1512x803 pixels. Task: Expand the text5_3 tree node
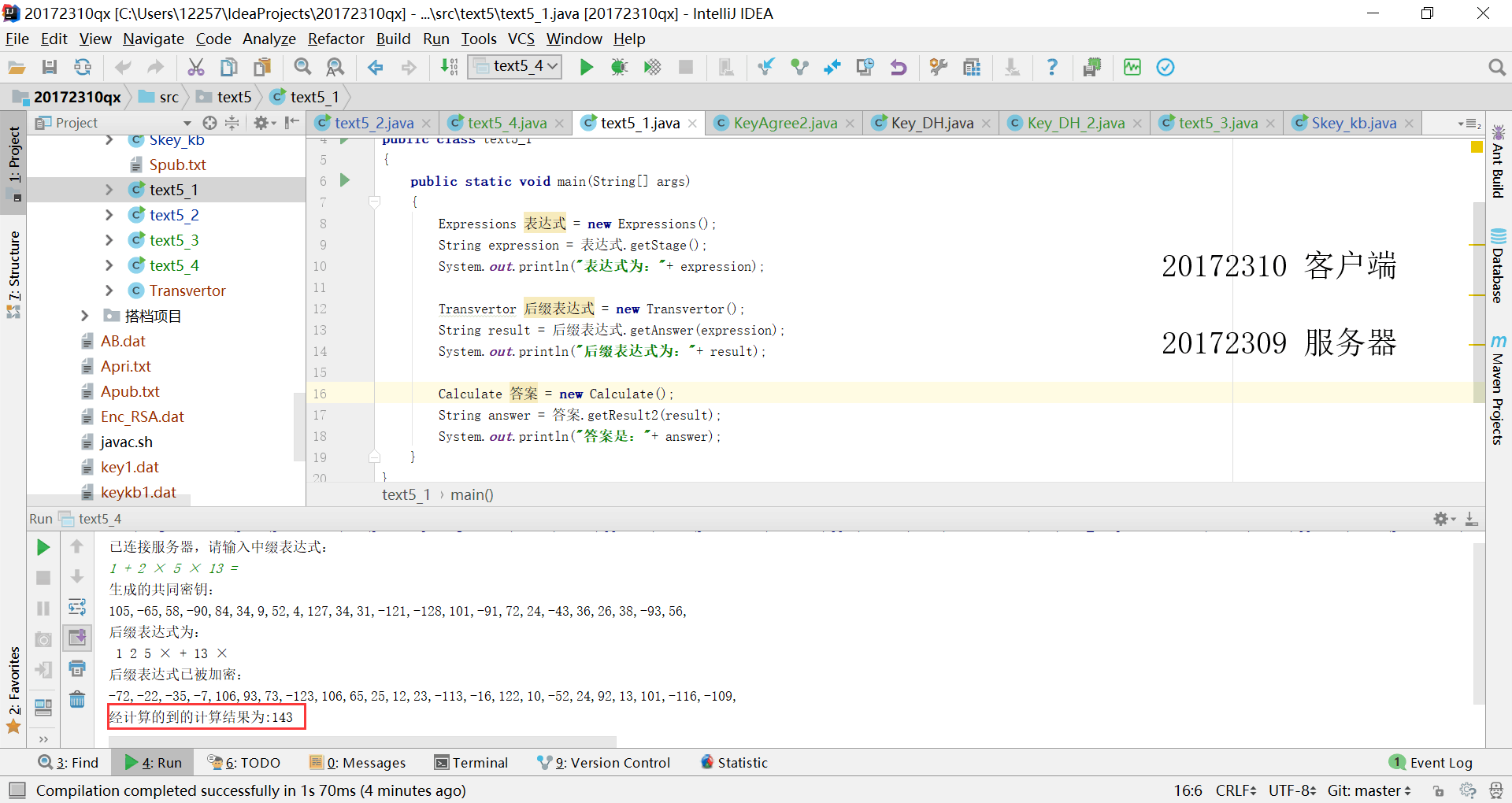pyautogui.click(x=109, y=240)
